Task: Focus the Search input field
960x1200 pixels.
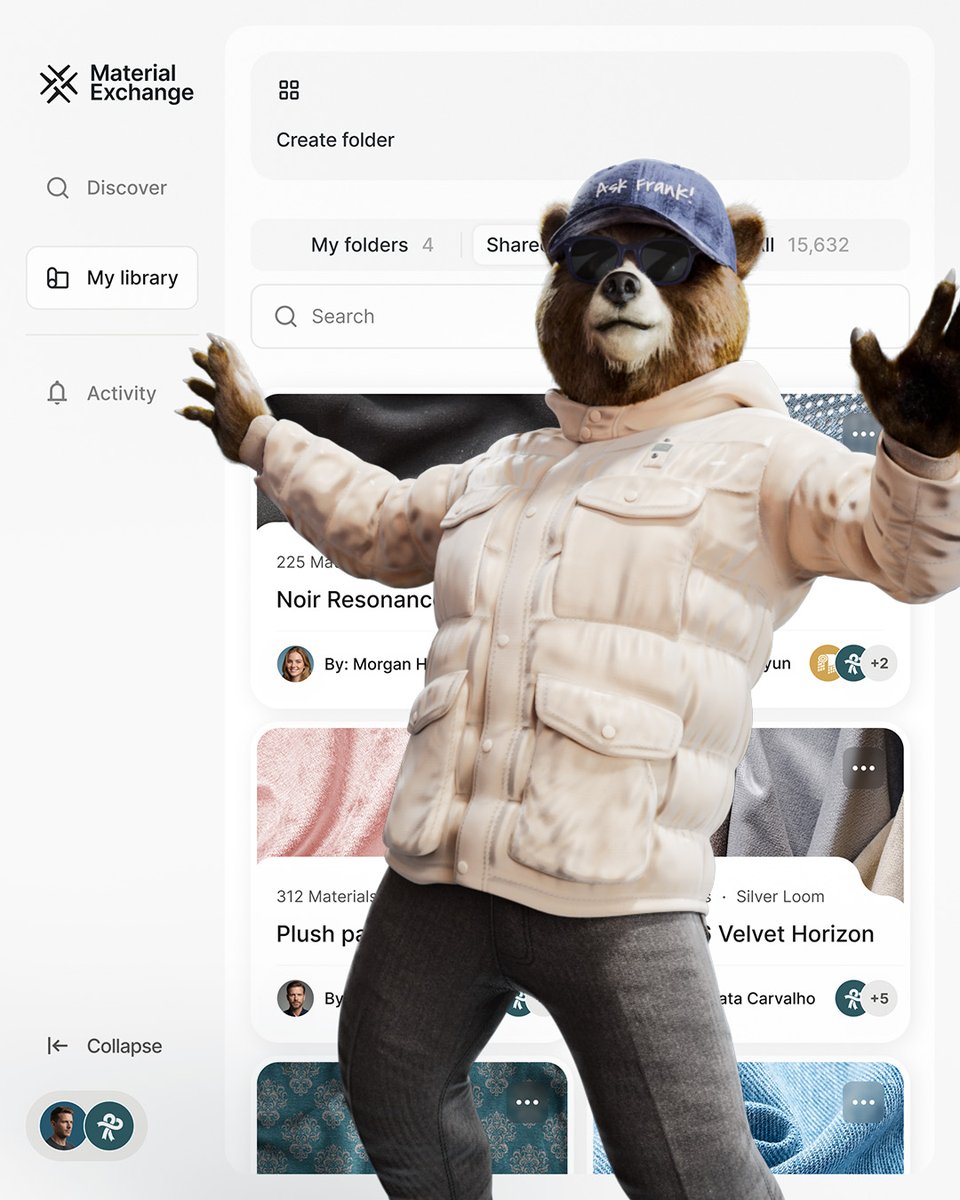Action: tap(580, 316)
